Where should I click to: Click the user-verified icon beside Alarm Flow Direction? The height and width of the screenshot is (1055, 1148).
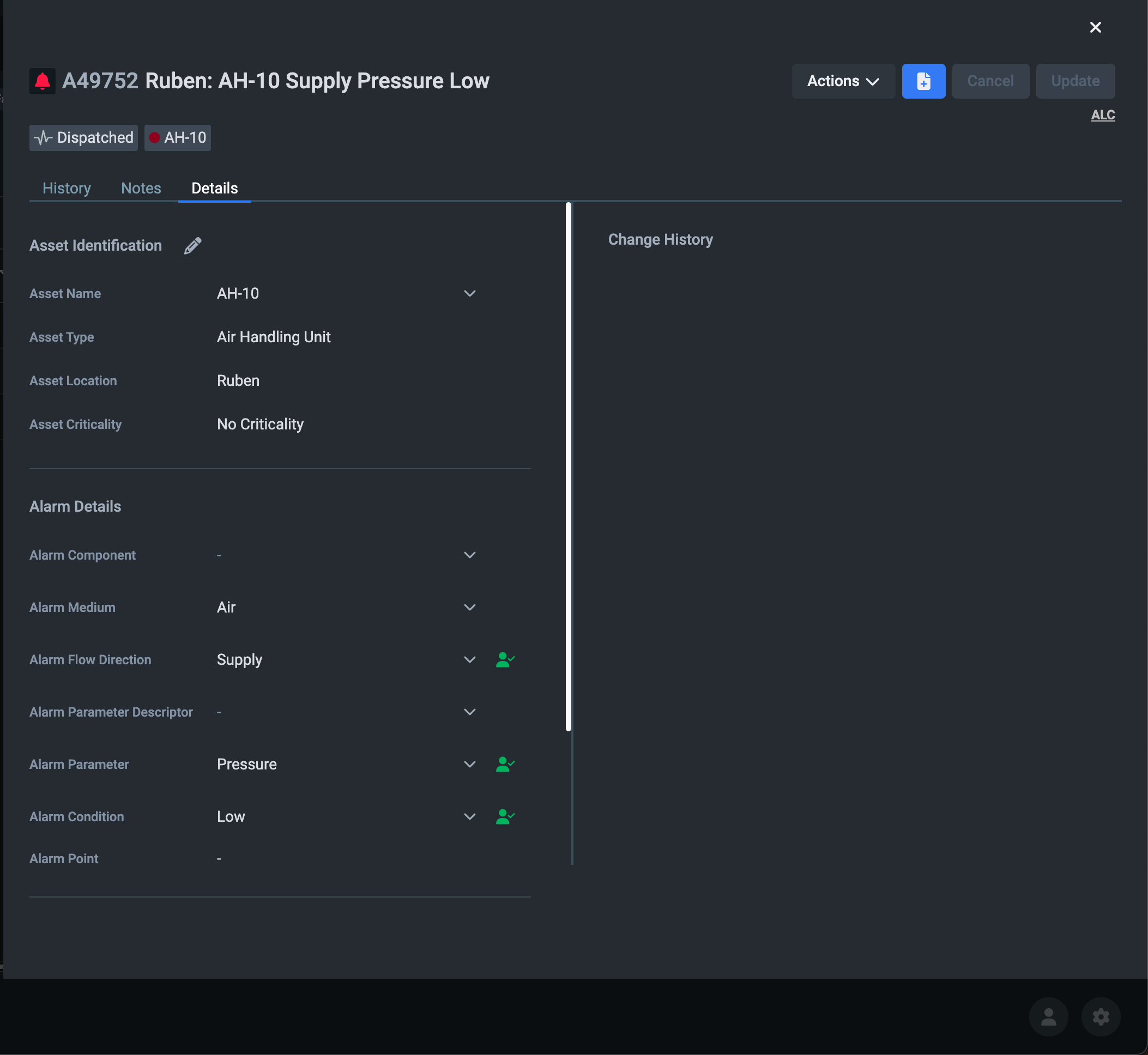coord(505,660)
